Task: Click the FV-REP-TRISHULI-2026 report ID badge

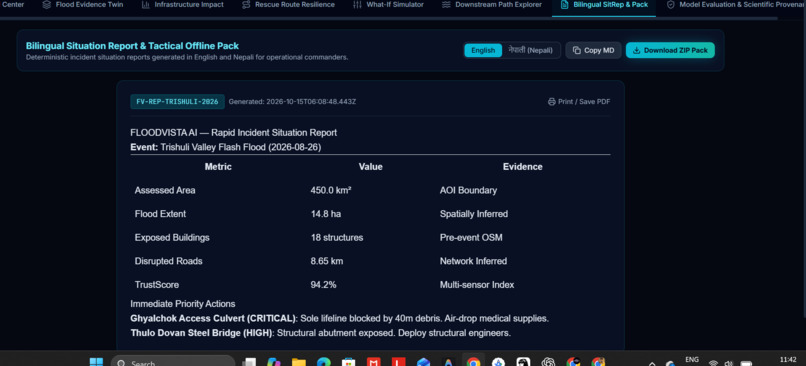Action: (x=177, y=102)
